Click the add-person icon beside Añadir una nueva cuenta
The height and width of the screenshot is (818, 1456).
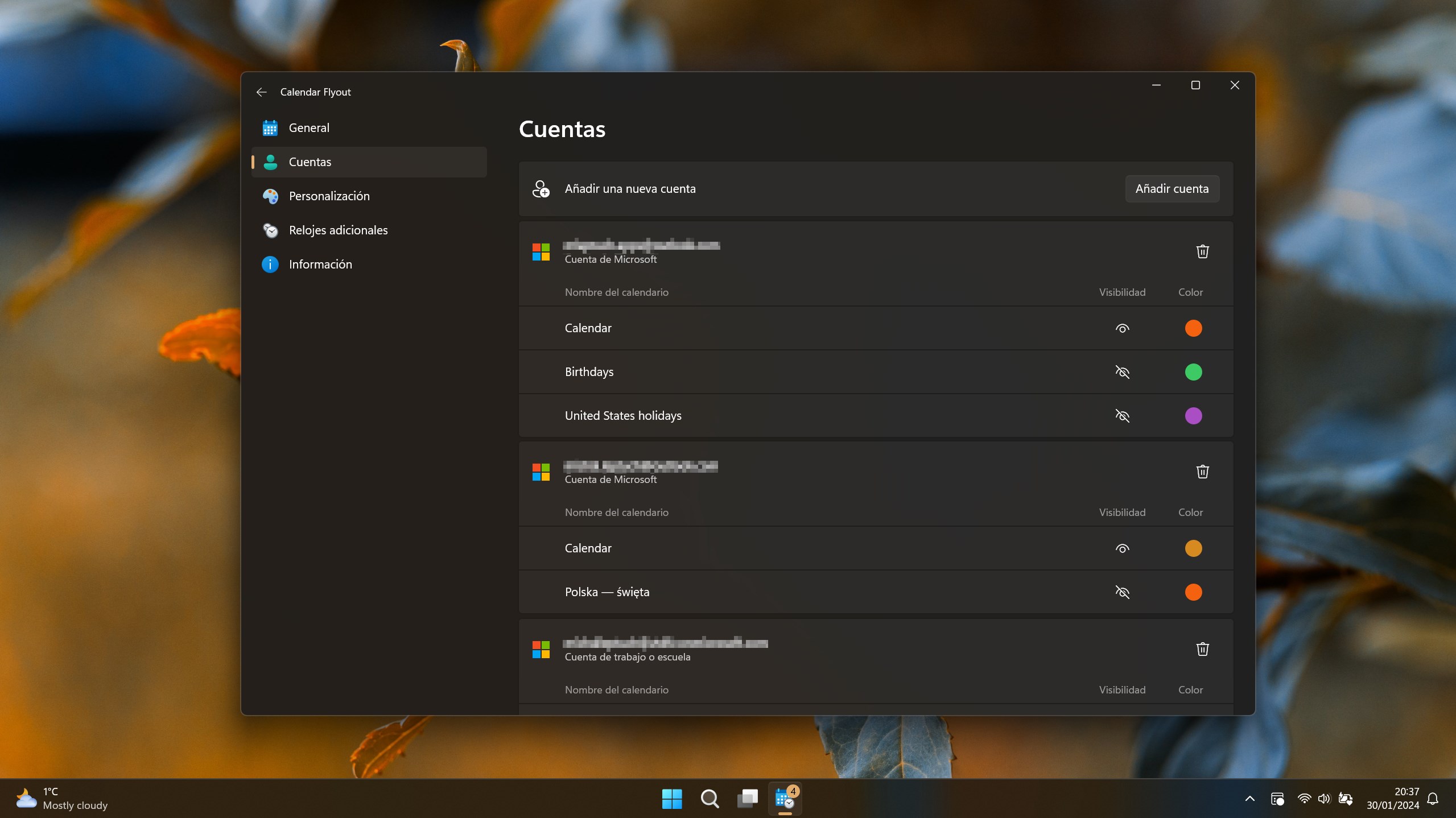pyautogui.click(x=541, y=189)
